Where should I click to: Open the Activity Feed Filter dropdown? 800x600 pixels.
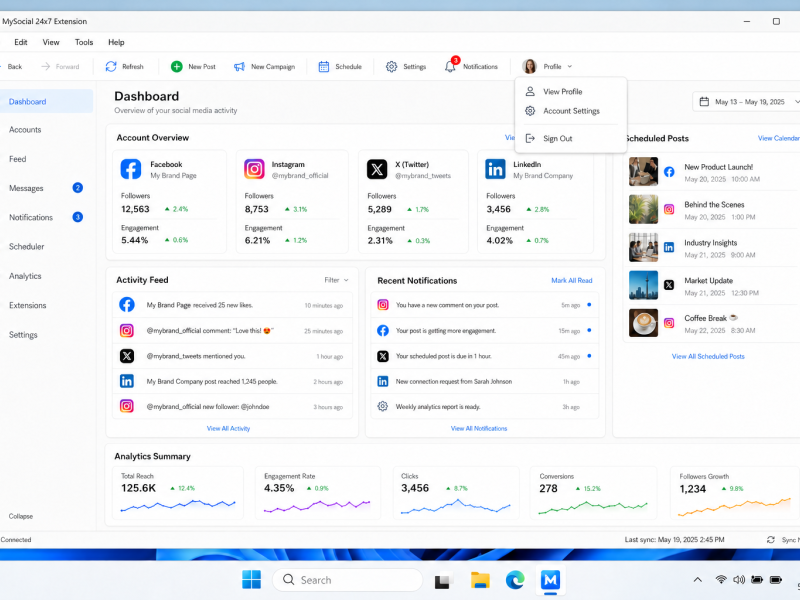click(336, 280)
